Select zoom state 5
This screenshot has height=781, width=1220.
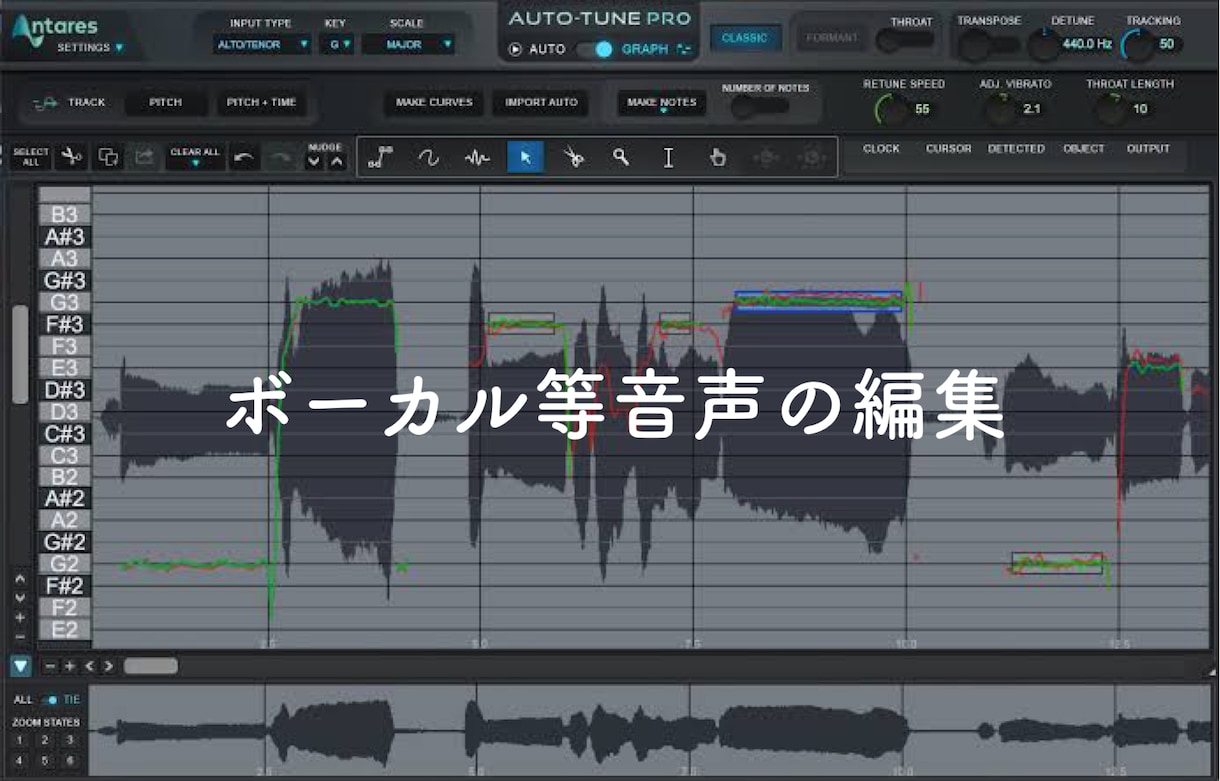(44, 760)
